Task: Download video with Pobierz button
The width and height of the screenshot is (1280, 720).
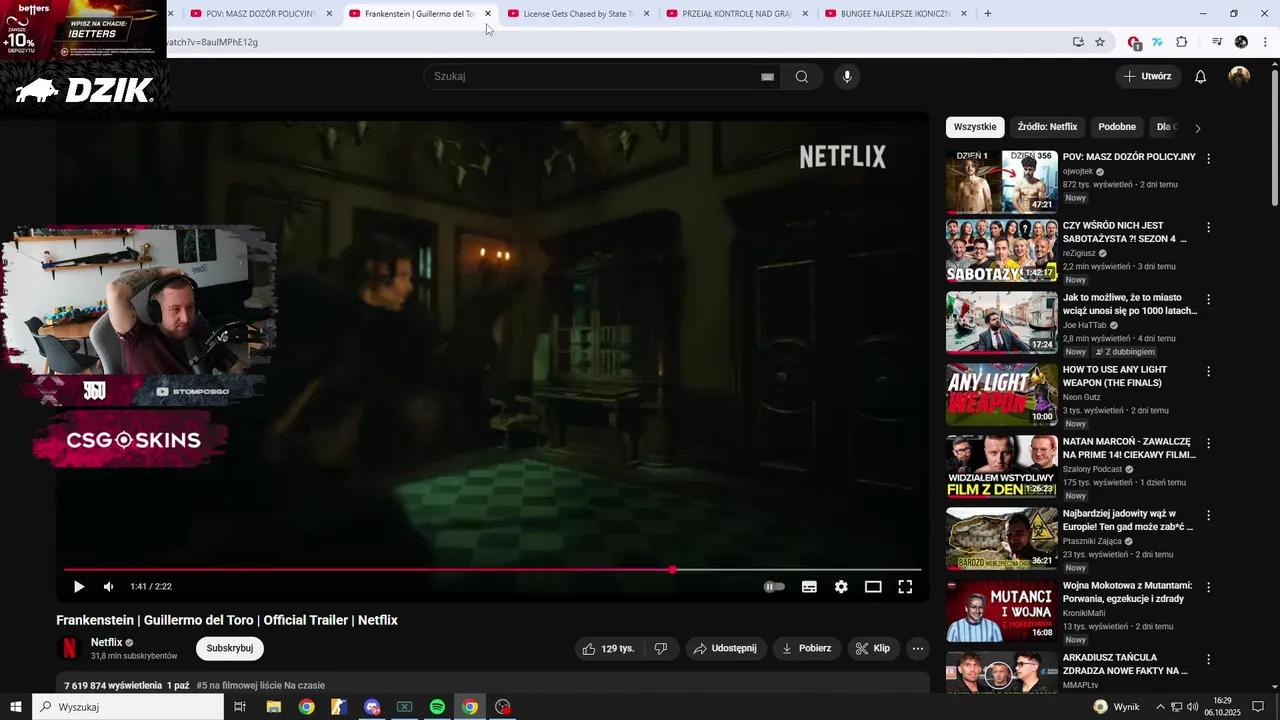Action: pyautogui.click(x=807, y=648)
